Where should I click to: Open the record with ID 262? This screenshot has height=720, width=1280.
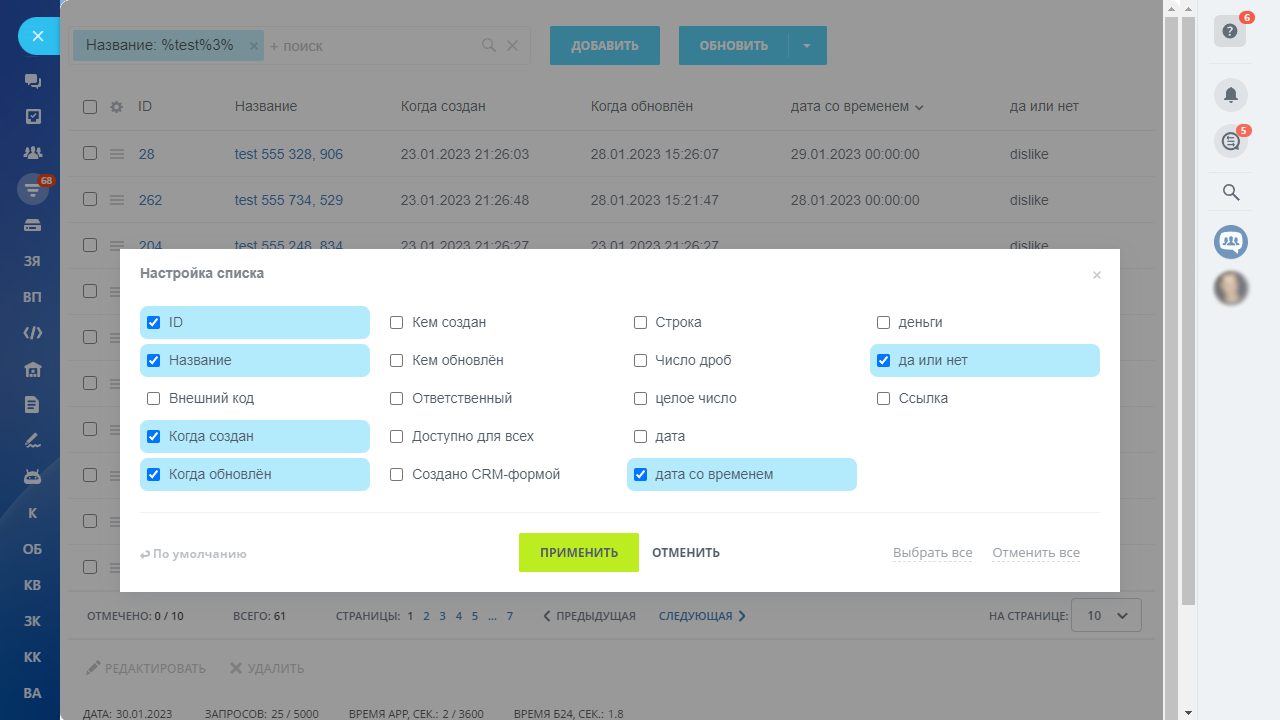[x=150, y=200]
